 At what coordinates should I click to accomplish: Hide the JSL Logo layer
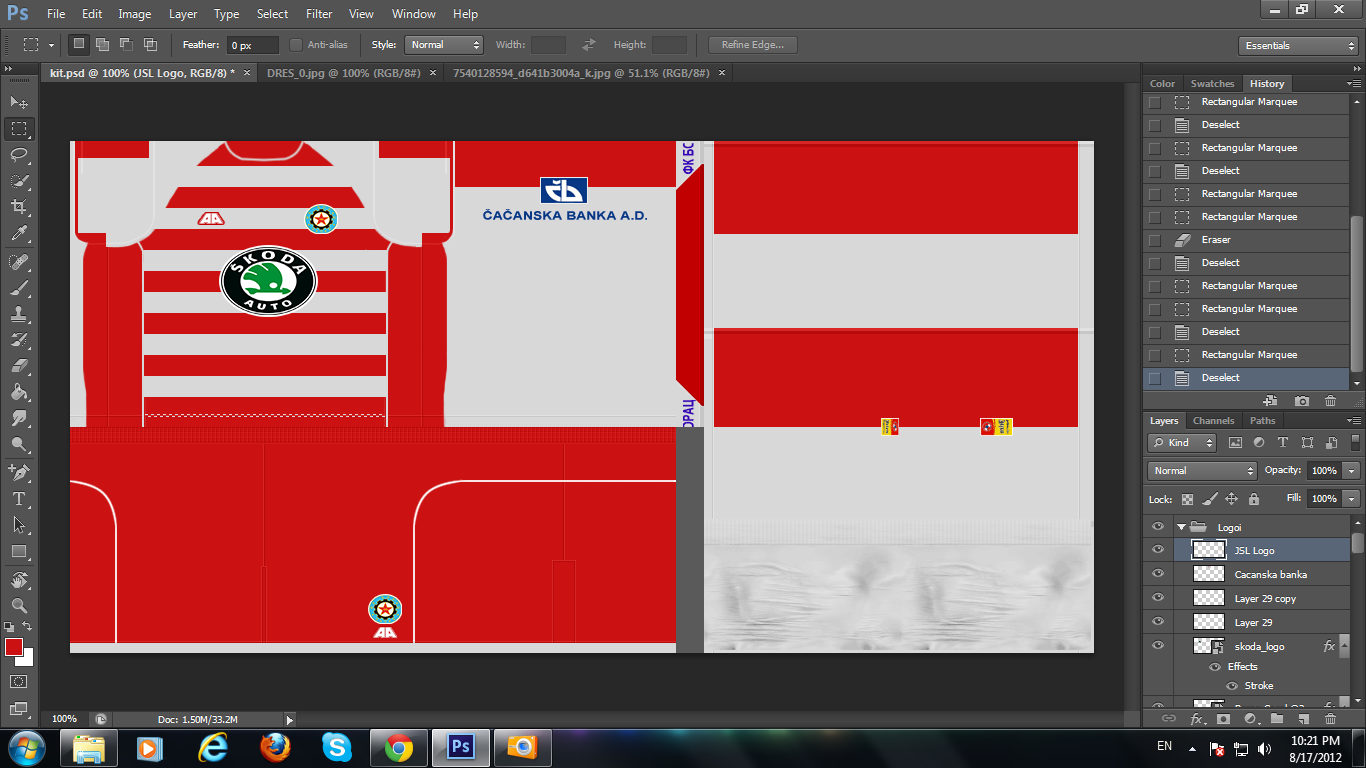(x=1158, y=550)
